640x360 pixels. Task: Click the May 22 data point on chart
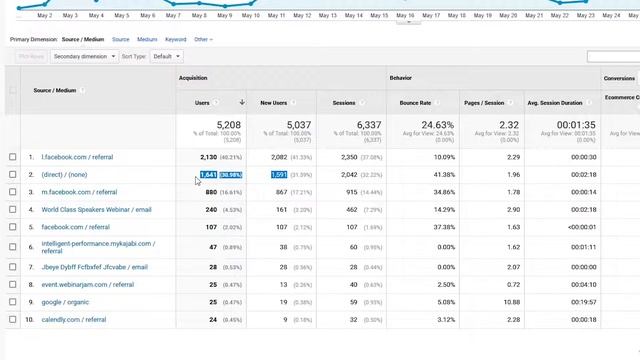coord(560,3)
